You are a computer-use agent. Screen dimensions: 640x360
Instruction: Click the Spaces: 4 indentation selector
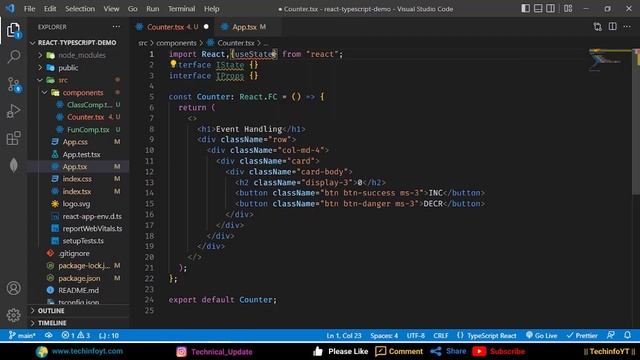pyautogui.click(x=384, y=336)
